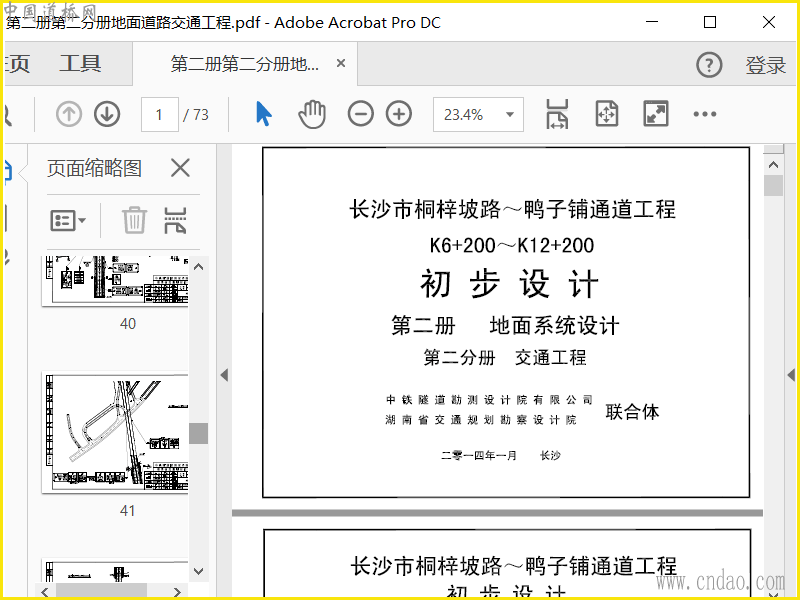Open the help question mark icon
The width and height of the screenshot is (800, 600).
(x=709, y=65)
